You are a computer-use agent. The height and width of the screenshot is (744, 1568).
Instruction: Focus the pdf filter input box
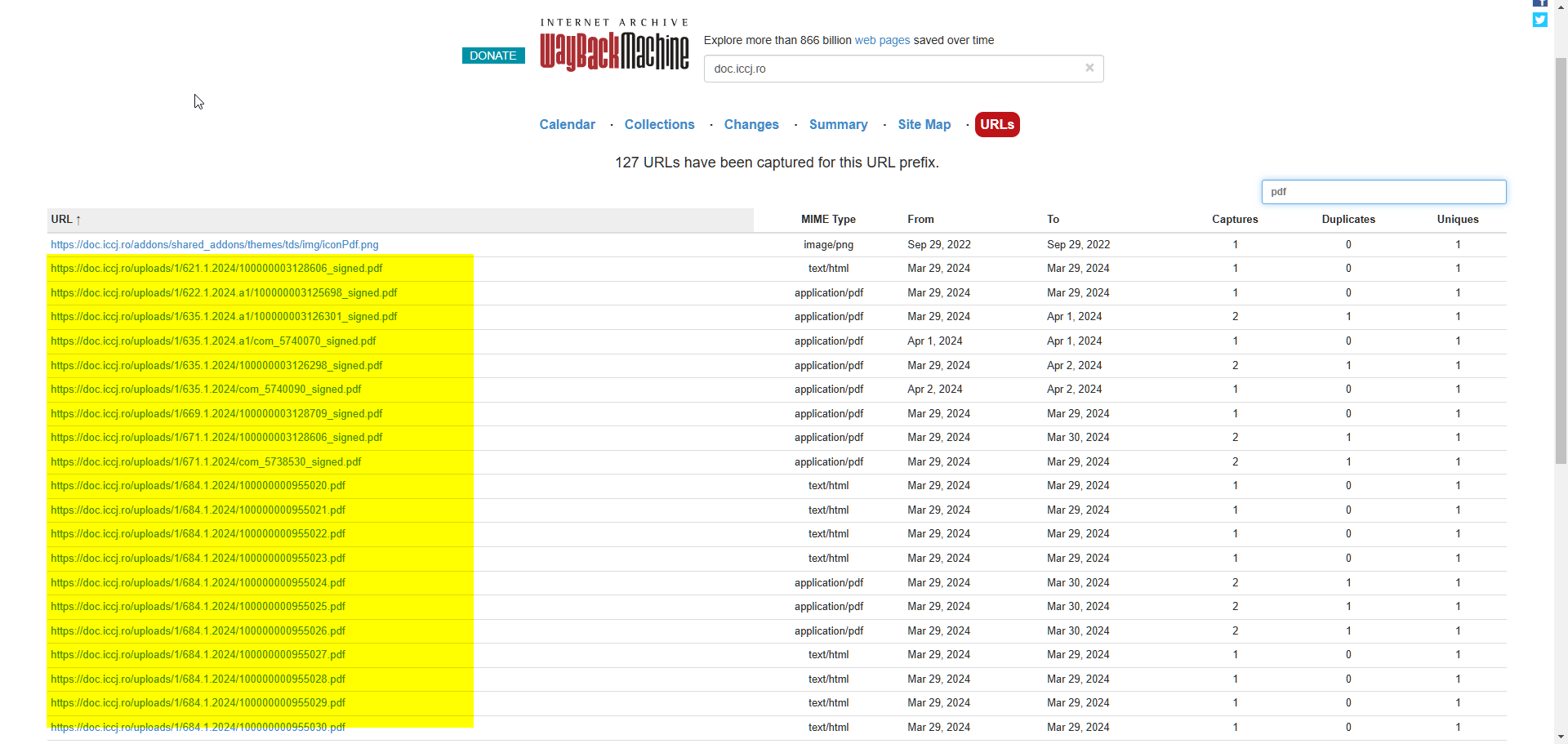coord(1383,192)
